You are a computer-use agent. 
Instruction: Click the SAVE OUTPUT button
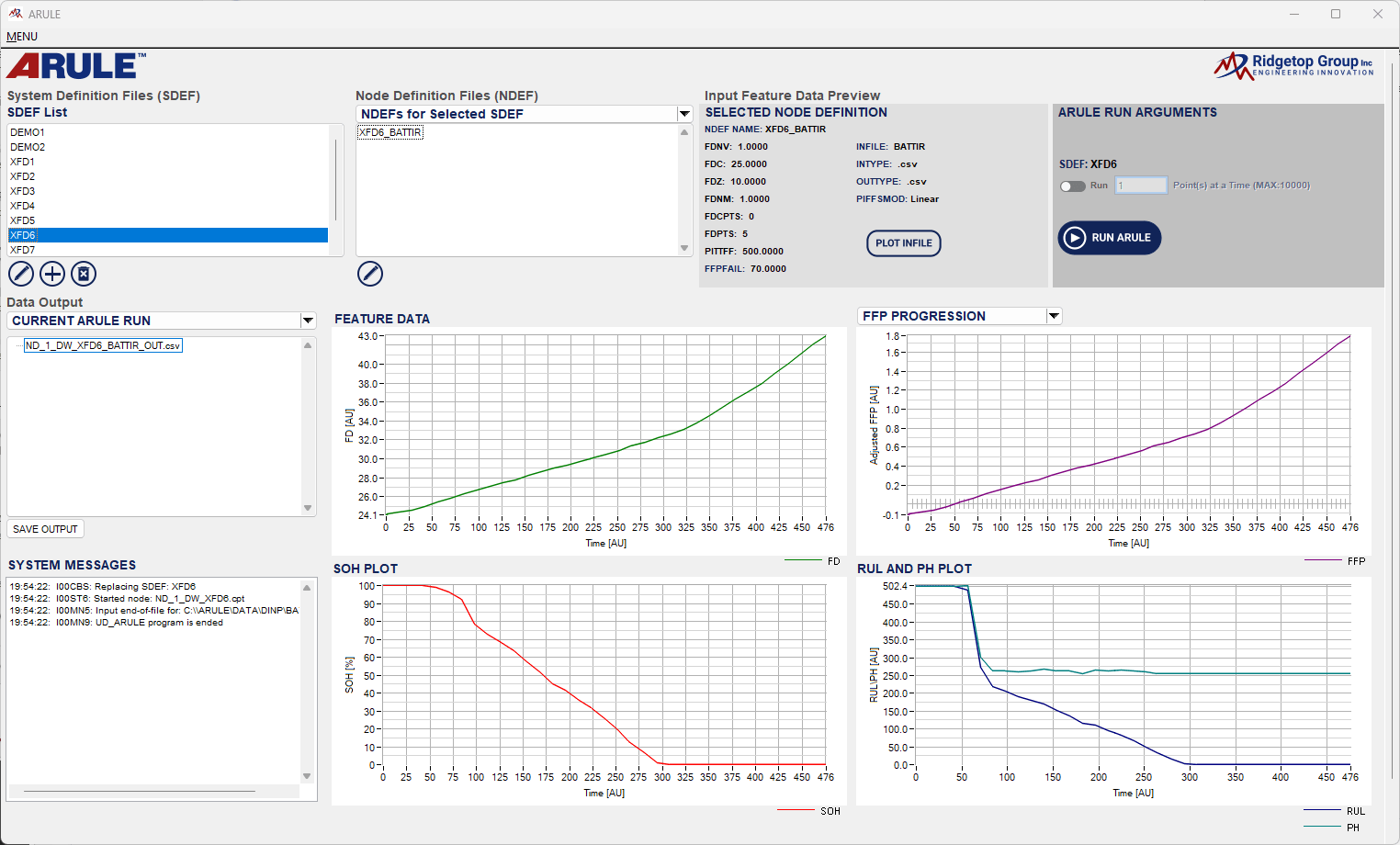click(x=45, y=529)
